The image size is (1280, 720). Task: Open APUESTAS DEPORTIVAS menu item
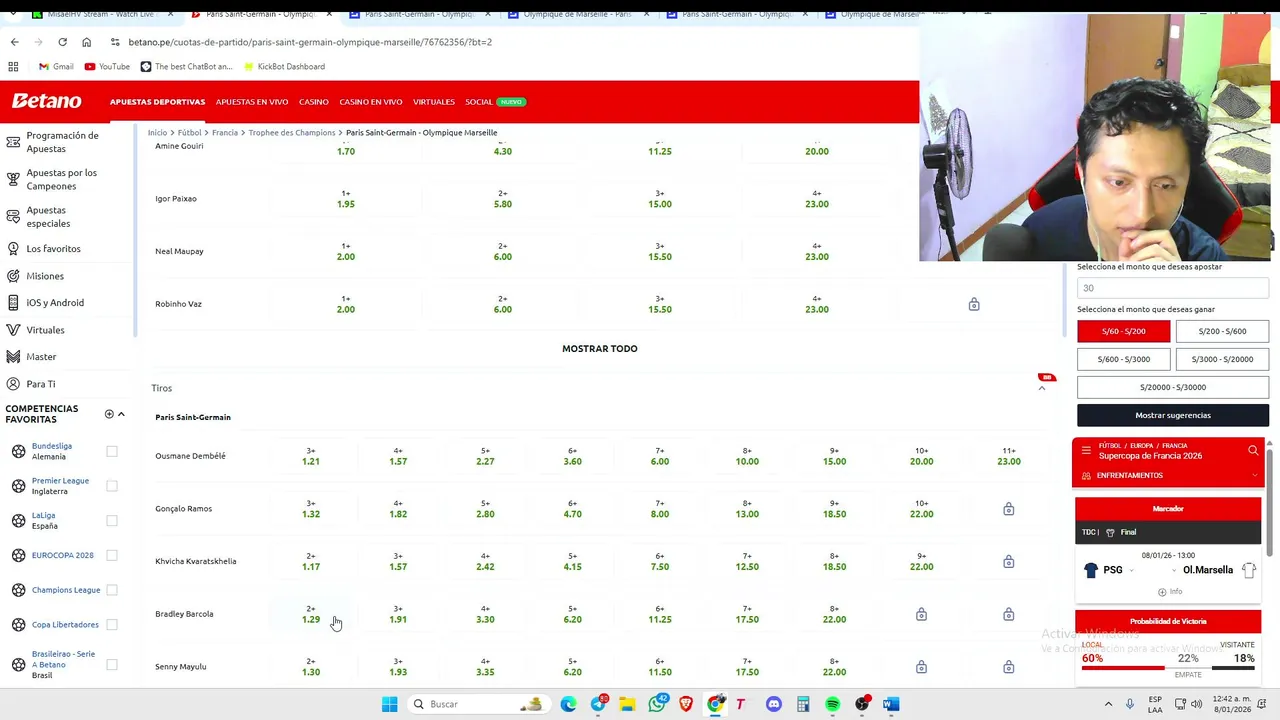pyautogui.click(x=157, y=102)
